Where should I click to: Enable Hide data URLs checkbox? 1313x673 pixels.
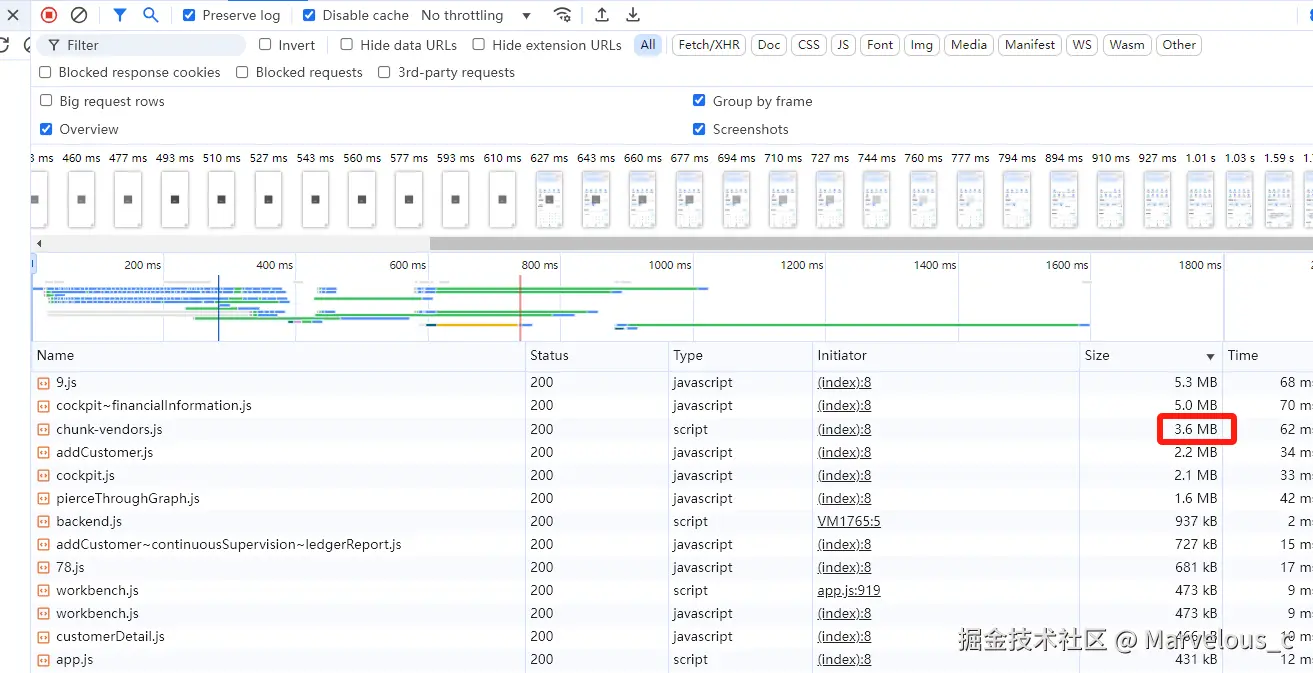pos(346,44)
